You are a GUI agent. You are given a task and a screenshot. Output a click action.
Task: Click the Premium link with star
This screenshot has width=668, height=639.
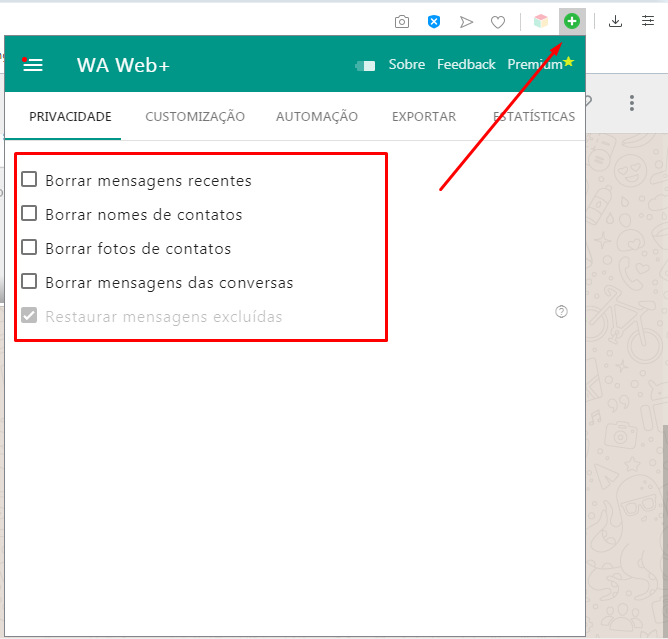coord(538,65)
